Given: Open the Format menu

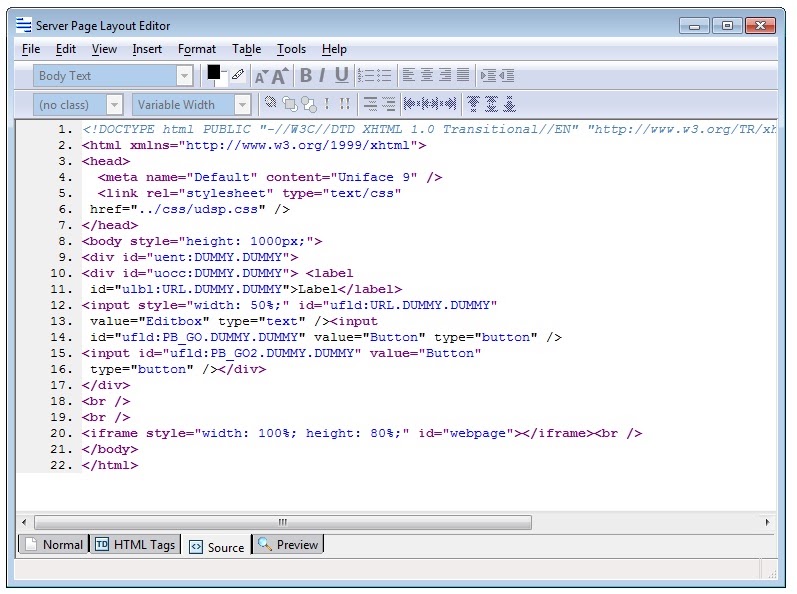Looking at the screenshot, I should coord(197,49).
